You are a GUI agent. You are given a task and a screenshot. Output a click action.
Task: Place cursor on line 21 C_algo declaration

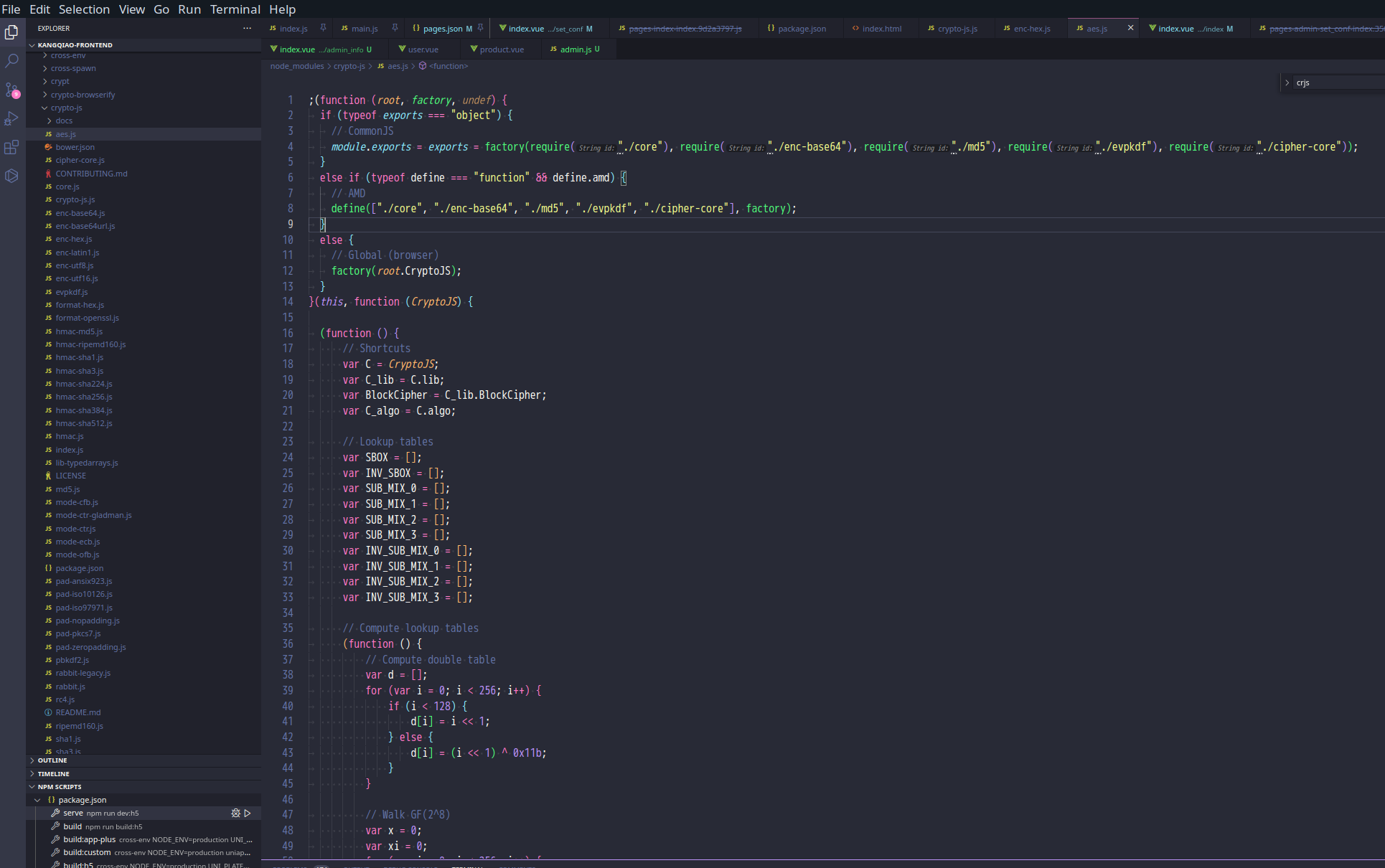(x=399, y=410)
